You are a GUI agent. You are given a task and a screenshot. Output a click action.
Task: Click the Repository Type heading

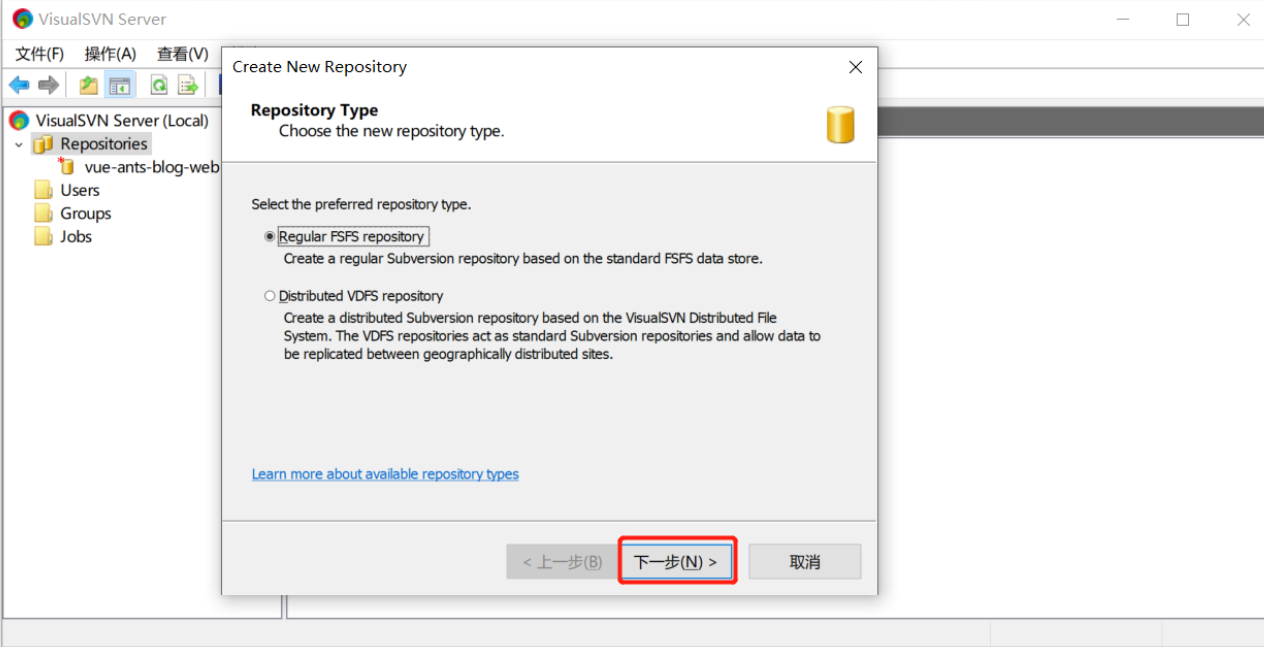click(314, 110)
